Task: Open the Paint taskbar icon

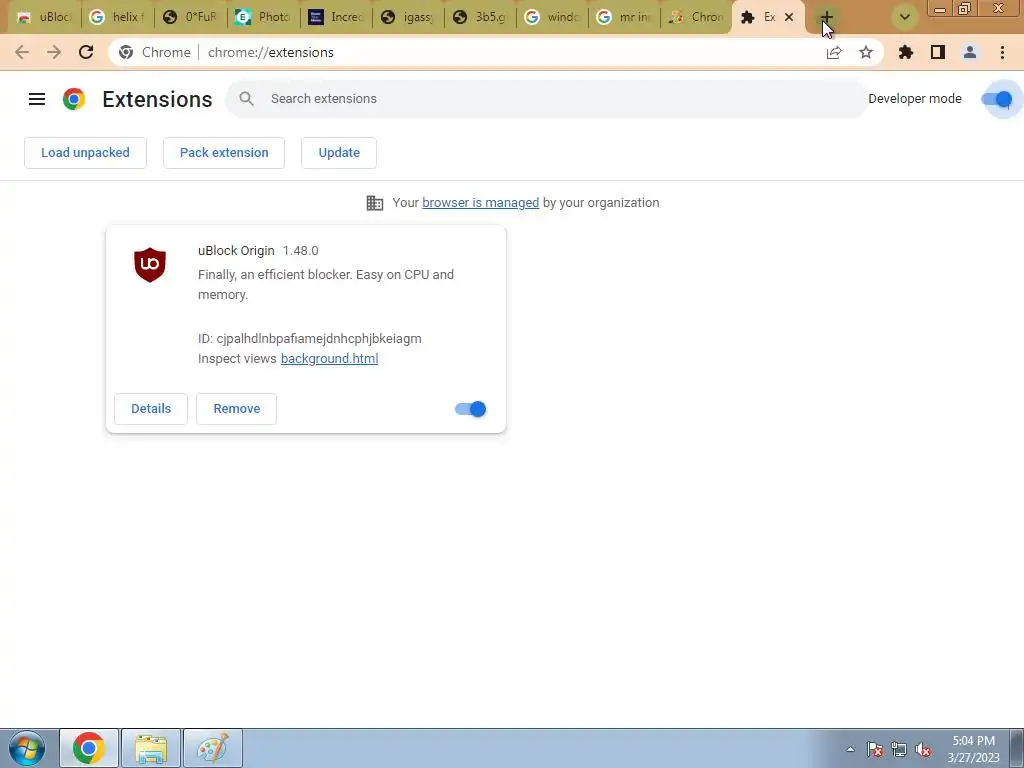Action: click(x=213, y=748)
